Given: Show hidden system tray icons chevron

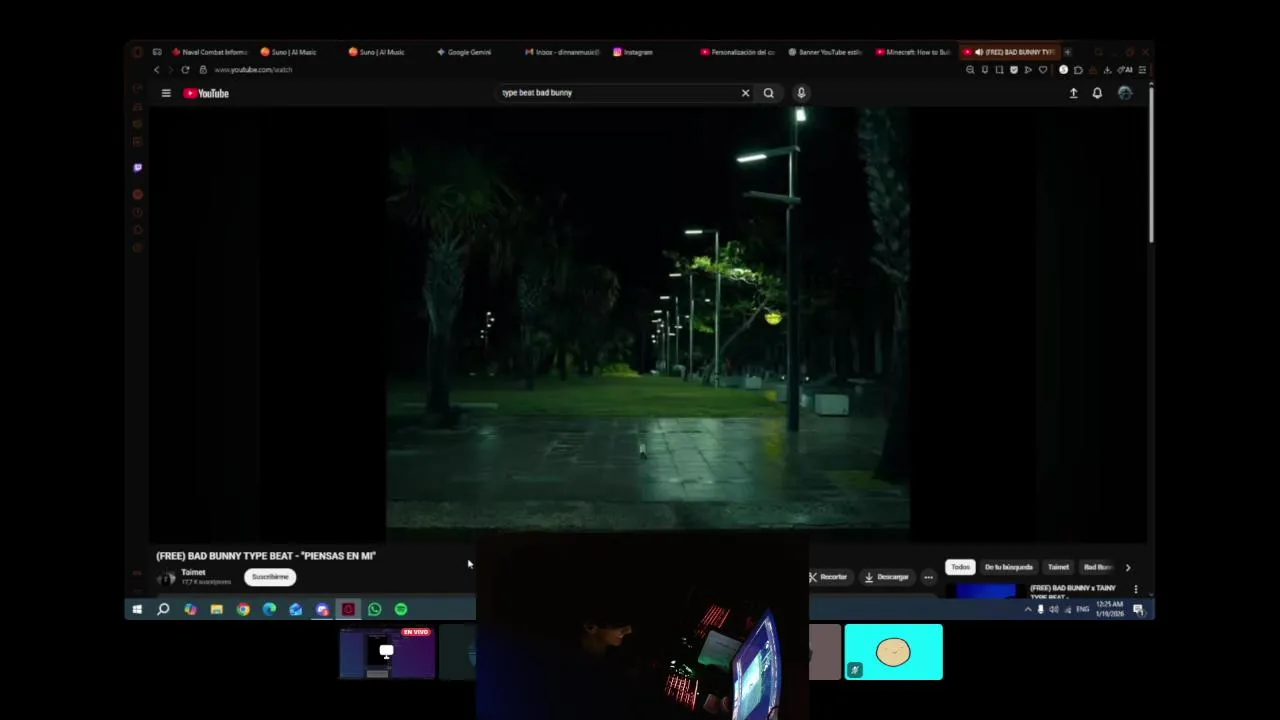Looking at the screenshot, I should (1027, 609).
